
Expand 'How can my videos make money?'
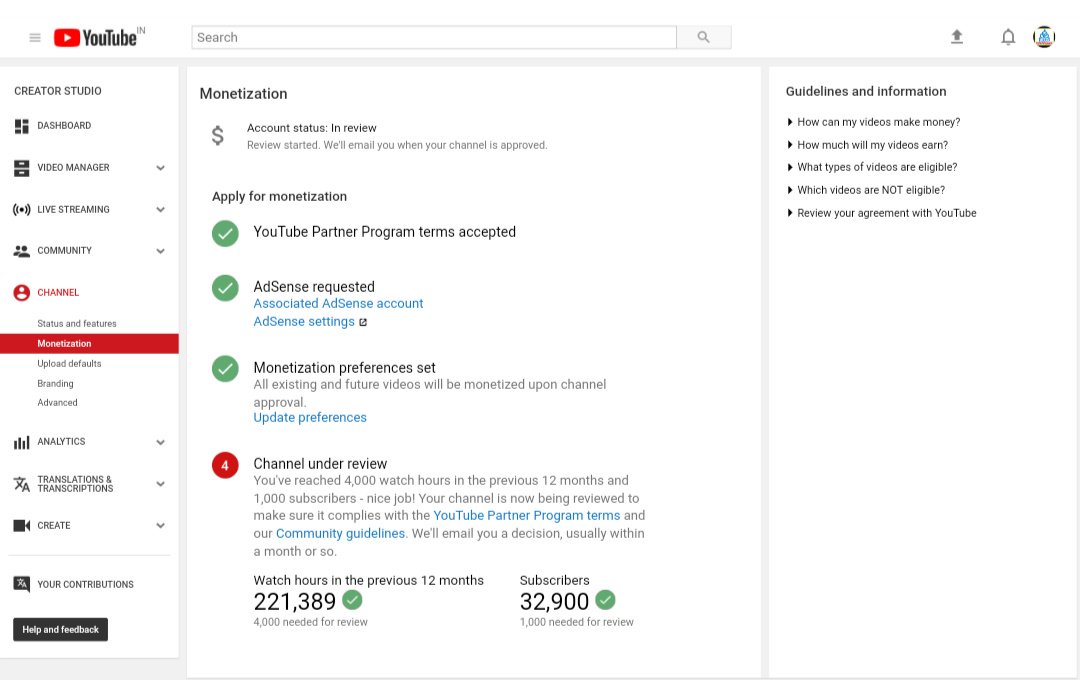873,122
